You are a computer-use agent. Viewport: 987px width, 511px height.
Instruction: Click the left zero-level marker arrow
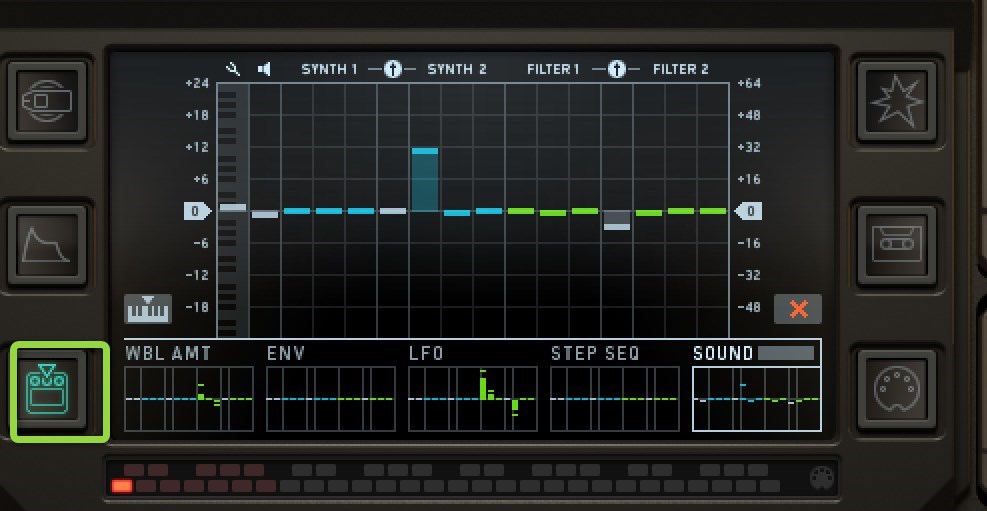(197, 211)
